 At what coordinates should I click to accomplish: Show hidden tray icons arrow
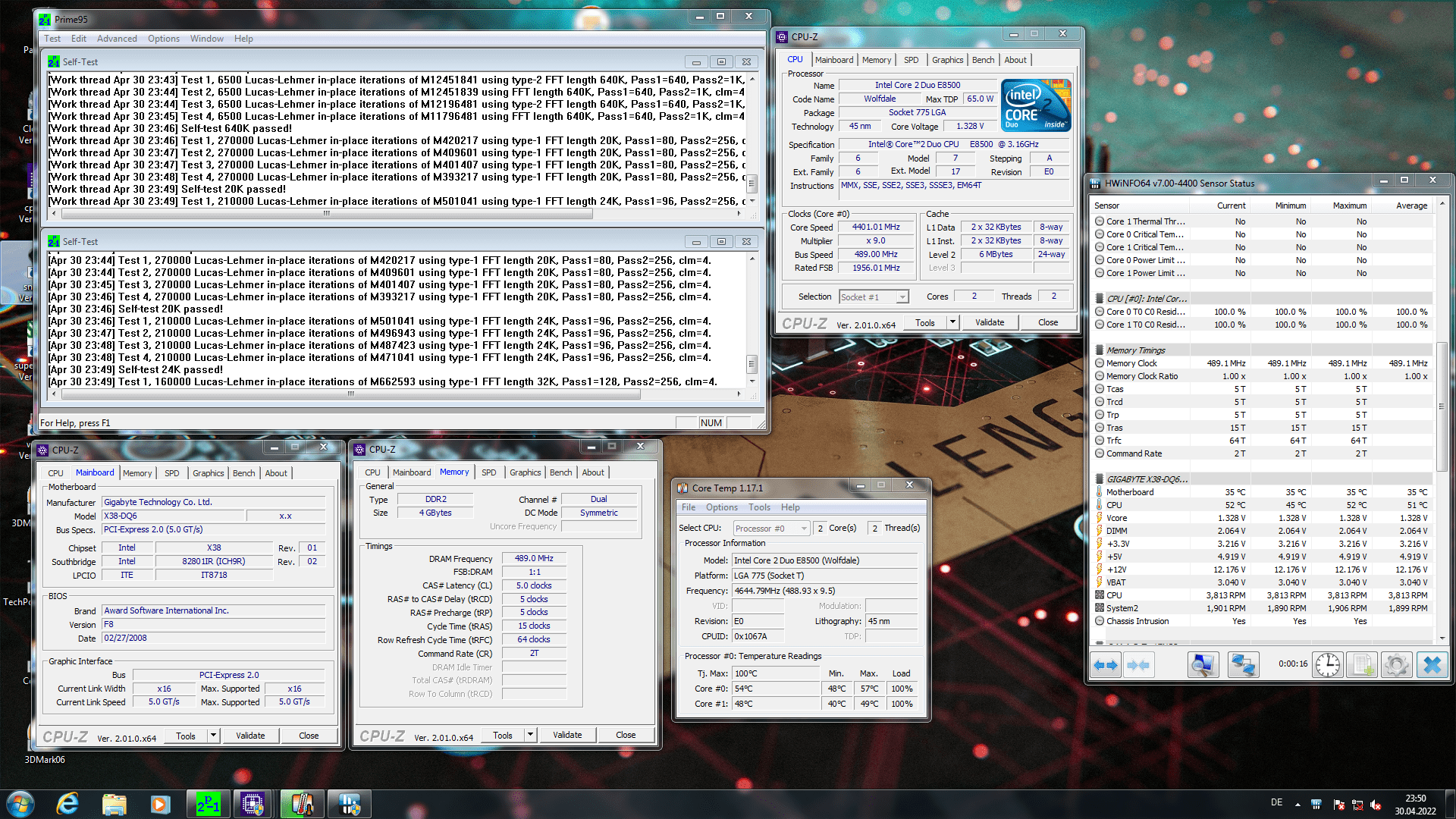click(x=1298, y=804)
